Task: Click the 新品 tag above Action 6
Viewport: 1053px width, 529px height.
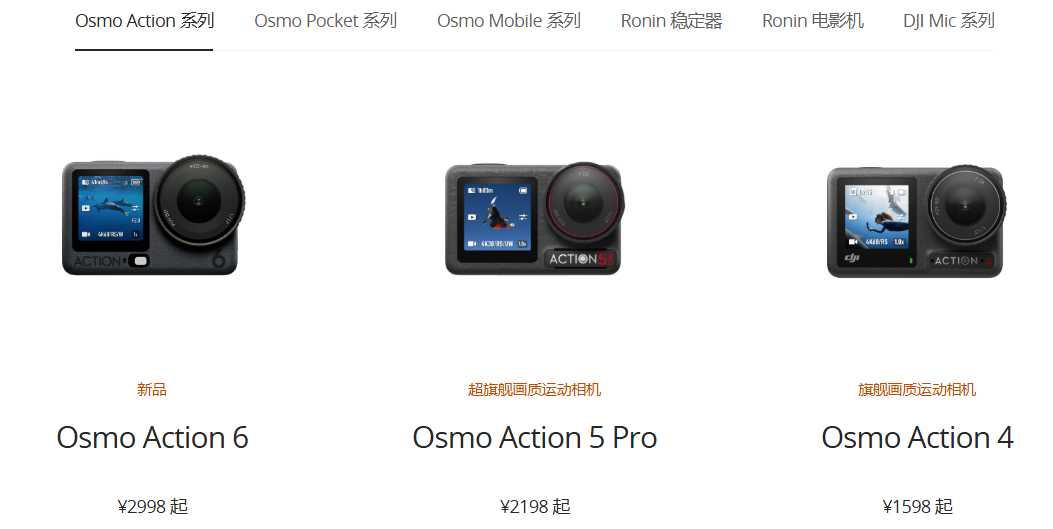Action: click(x=152, y=389)
